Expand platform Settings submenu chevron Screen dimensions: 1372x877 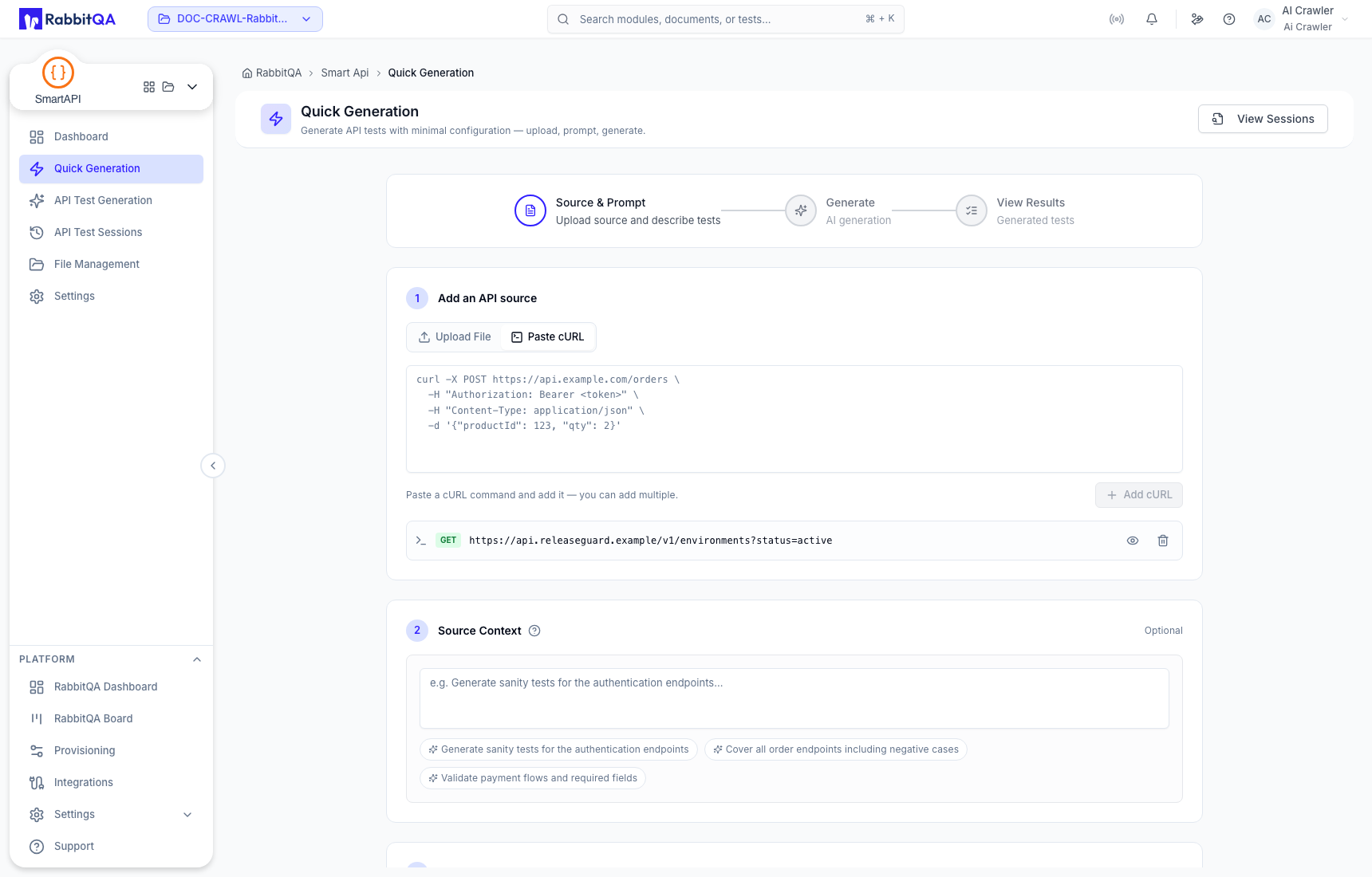point(187,815)
